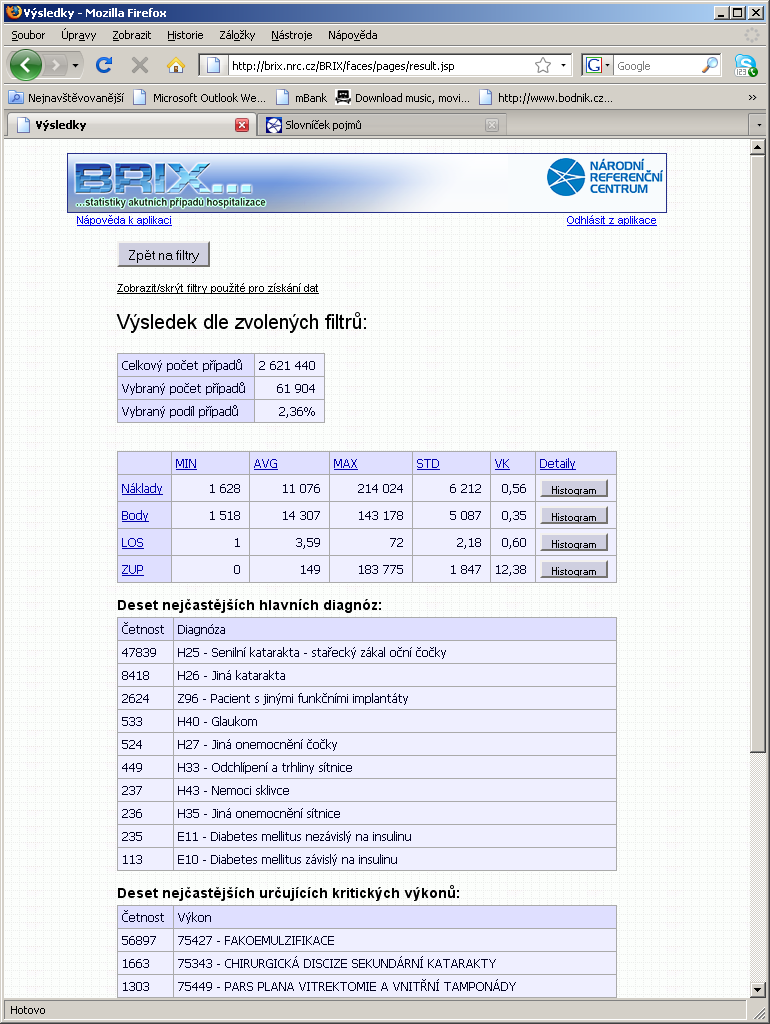This screenshot has height=1024, width=770.
Task: Open the Náklady row link
Action: pos(142,488)
